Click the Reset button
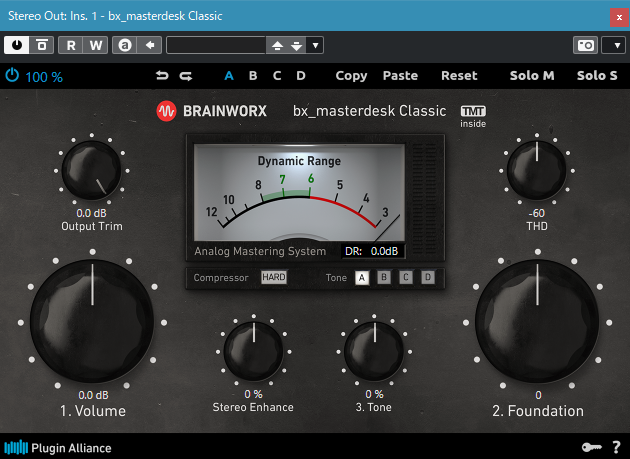 point(459,76)
